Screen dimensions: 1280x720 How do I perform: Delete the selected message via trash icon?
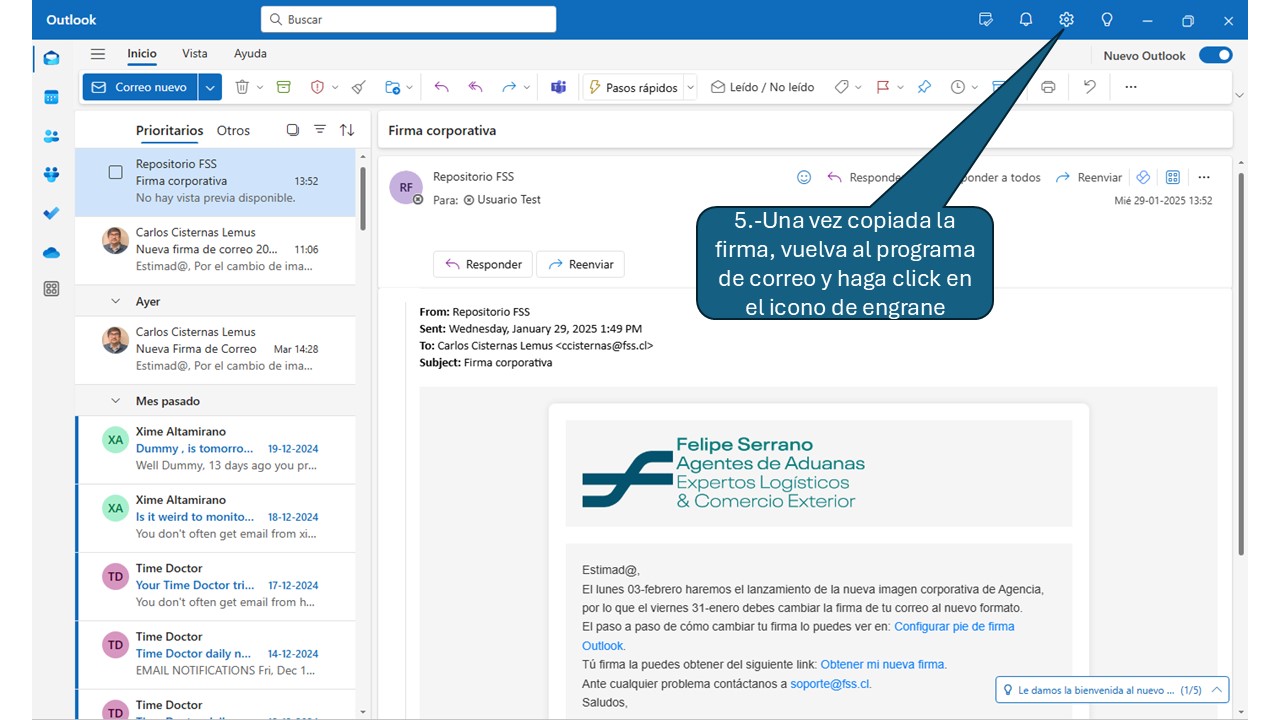click(242, 87)
